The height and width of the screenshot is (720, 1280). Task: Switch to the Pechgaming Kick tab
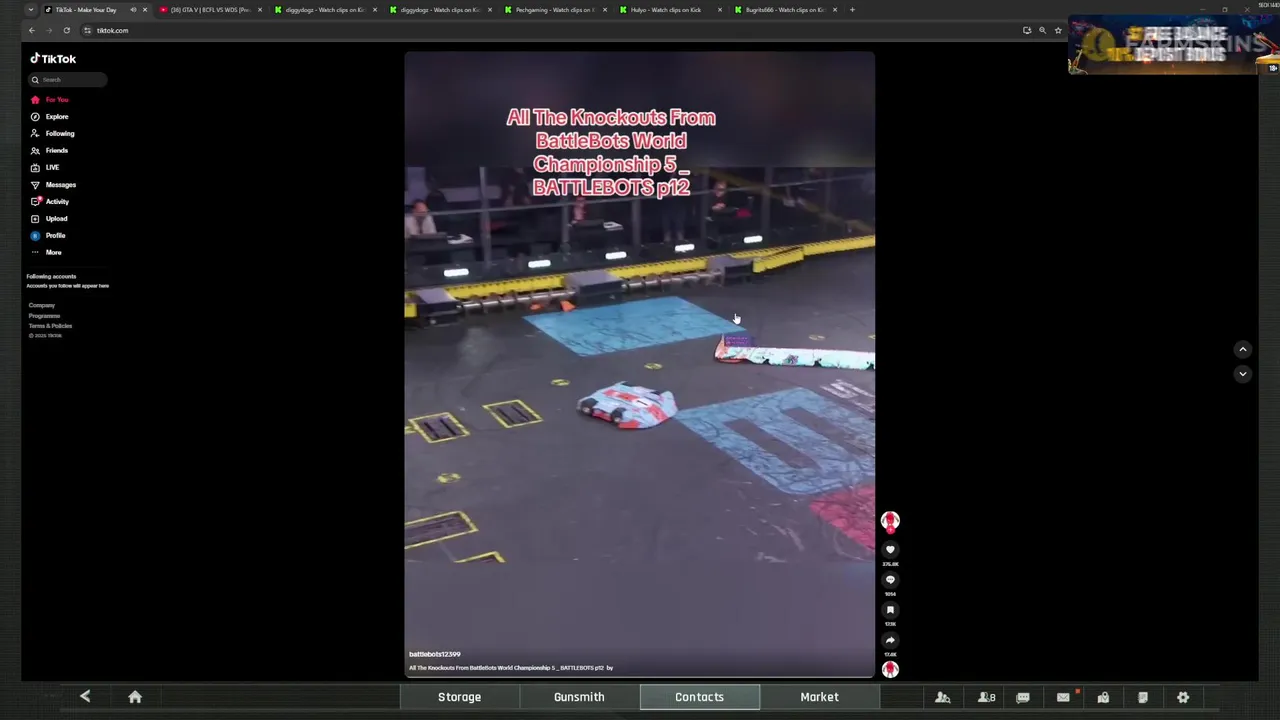tap(554, 10)
